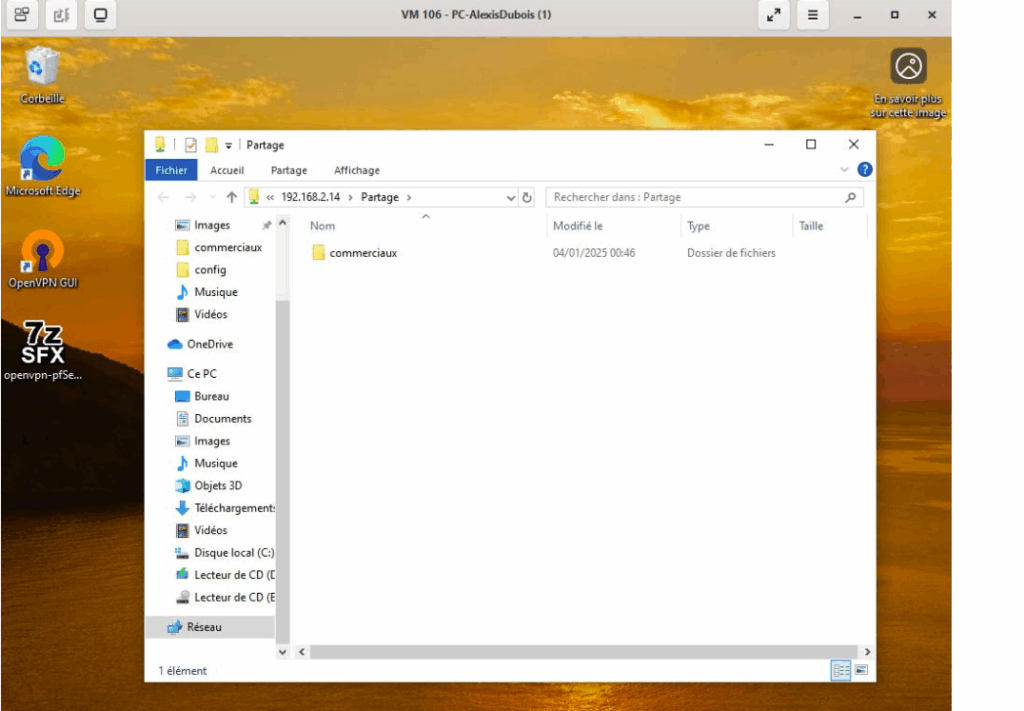Click the '1 élément' status bar text
Viewport: 1024px width, 711px height.
tap(182, 671)
